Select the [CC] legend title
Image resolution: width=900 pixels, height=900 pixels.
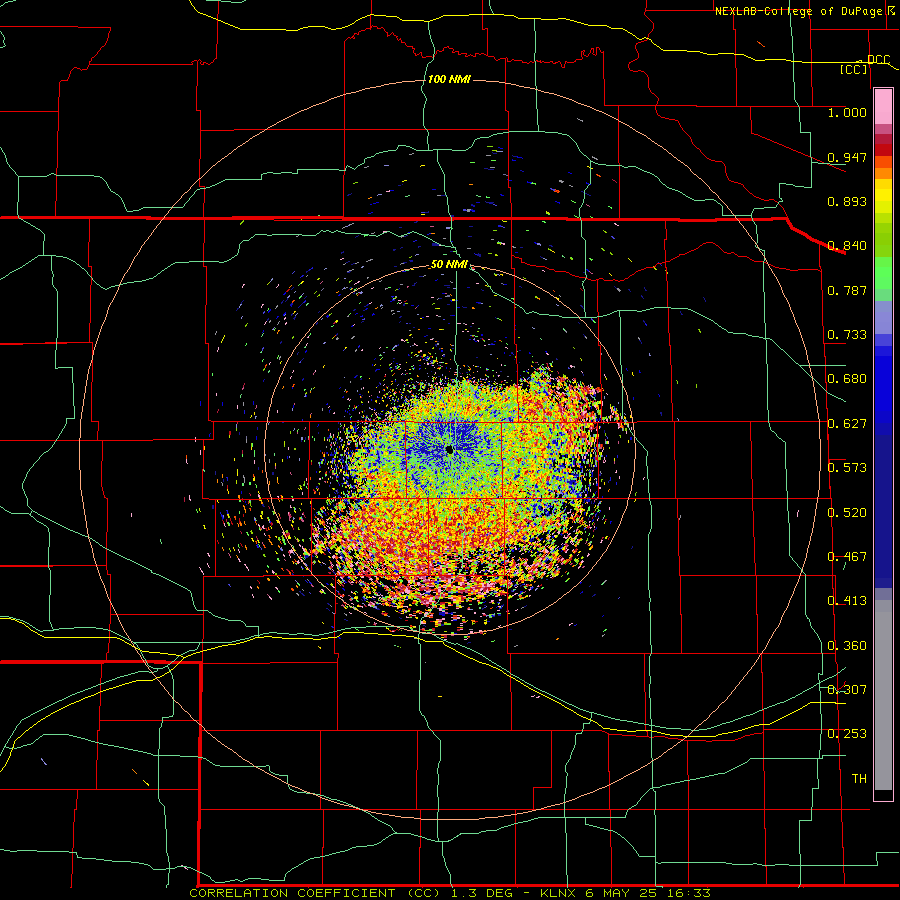854,69
